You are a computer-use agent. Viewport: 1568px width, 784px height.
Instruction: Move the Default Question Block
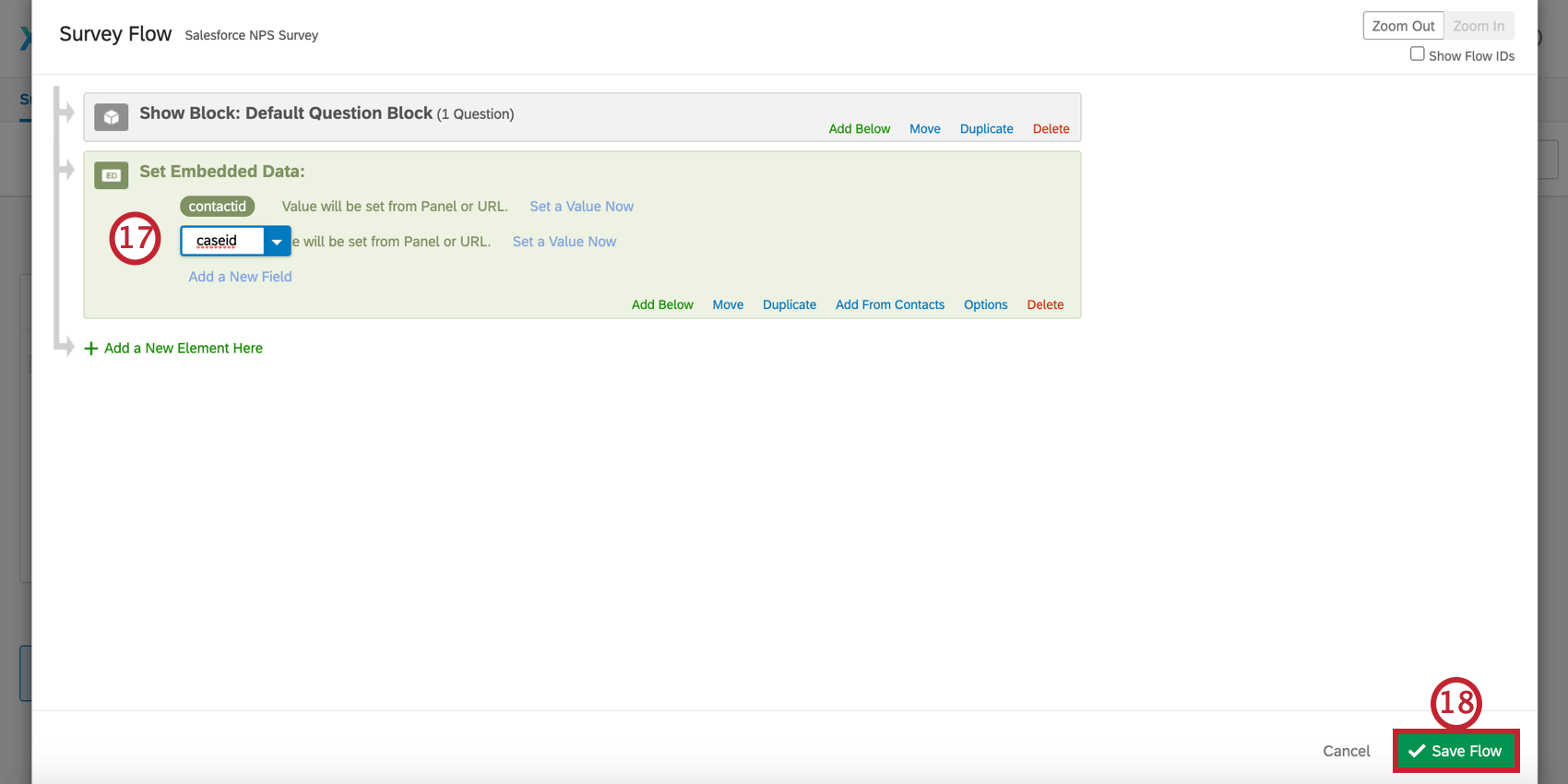pyautogui.click(x=925, y=129)
